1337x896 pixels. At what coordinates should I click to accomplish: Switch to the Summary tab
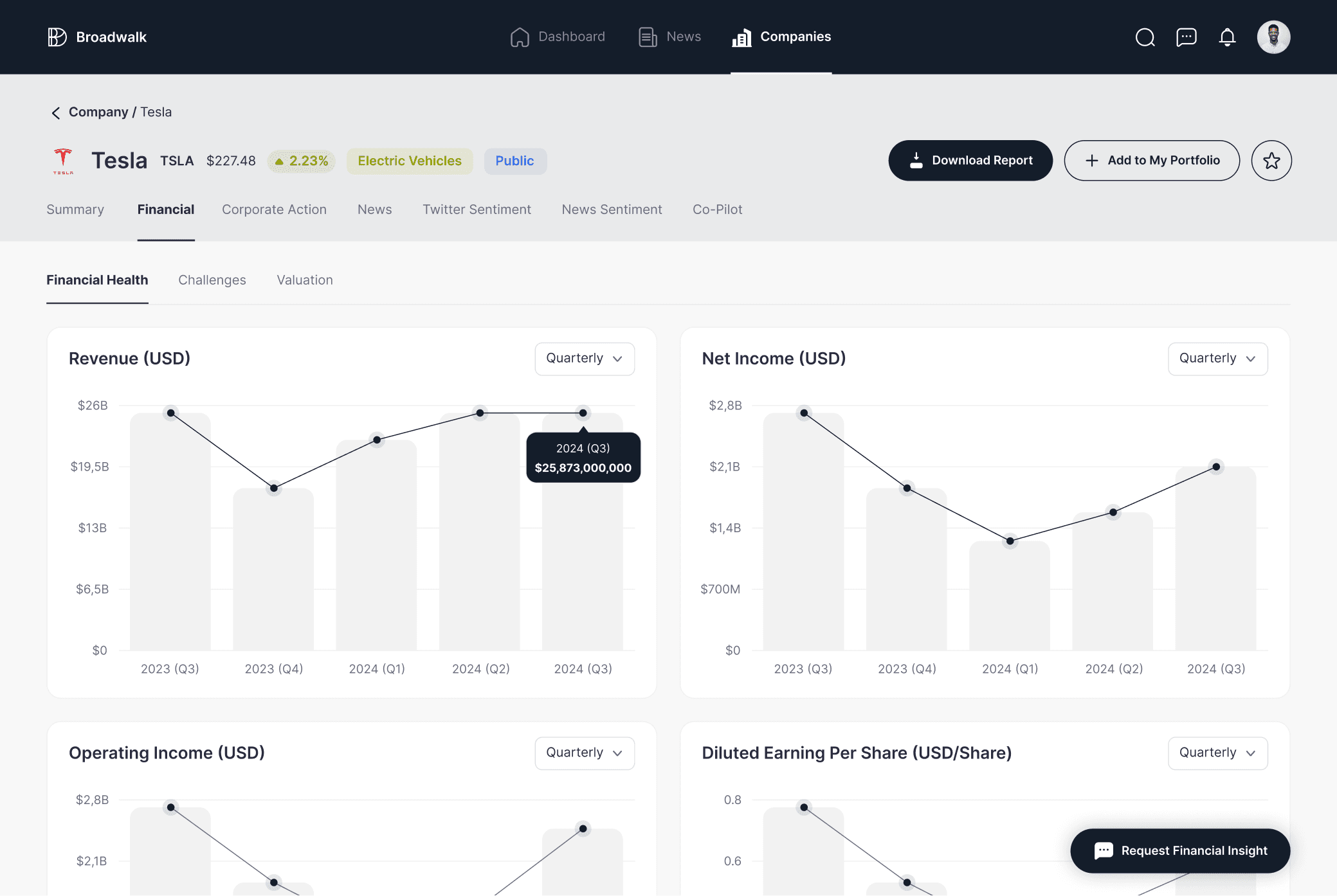75,210
